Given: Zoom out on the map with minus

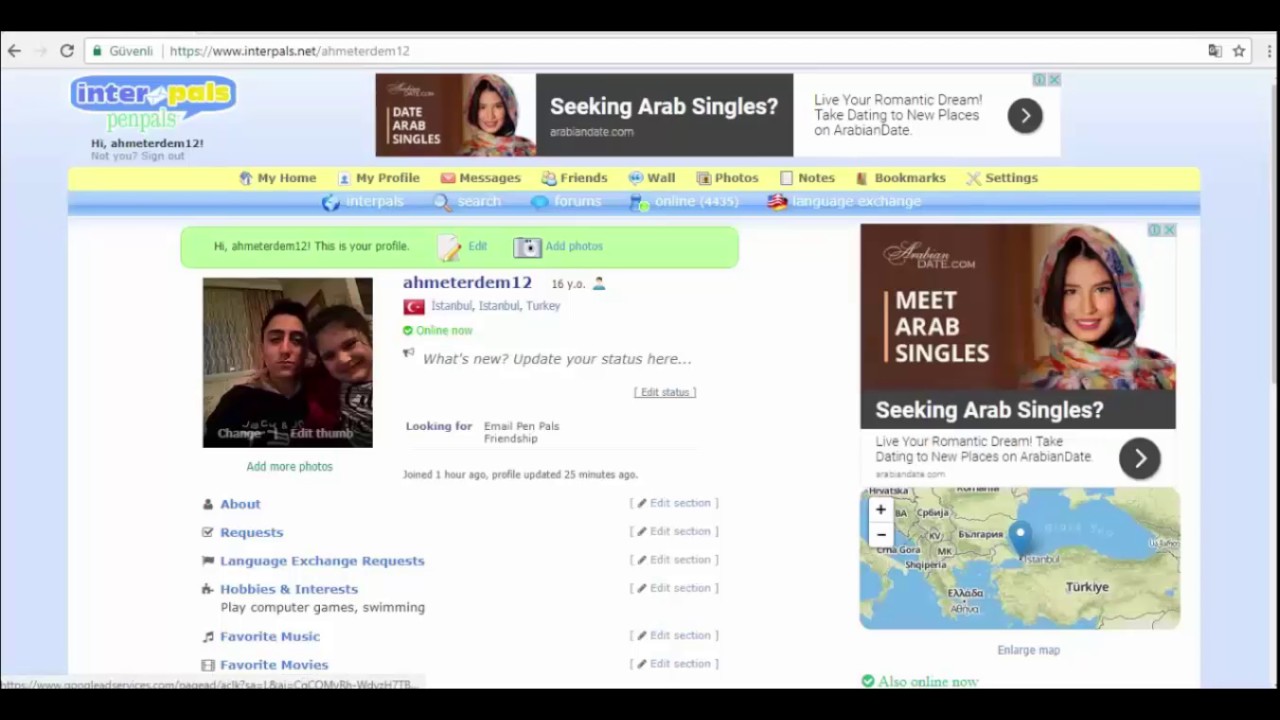Looking at the screenshot, I should point(881,535).
